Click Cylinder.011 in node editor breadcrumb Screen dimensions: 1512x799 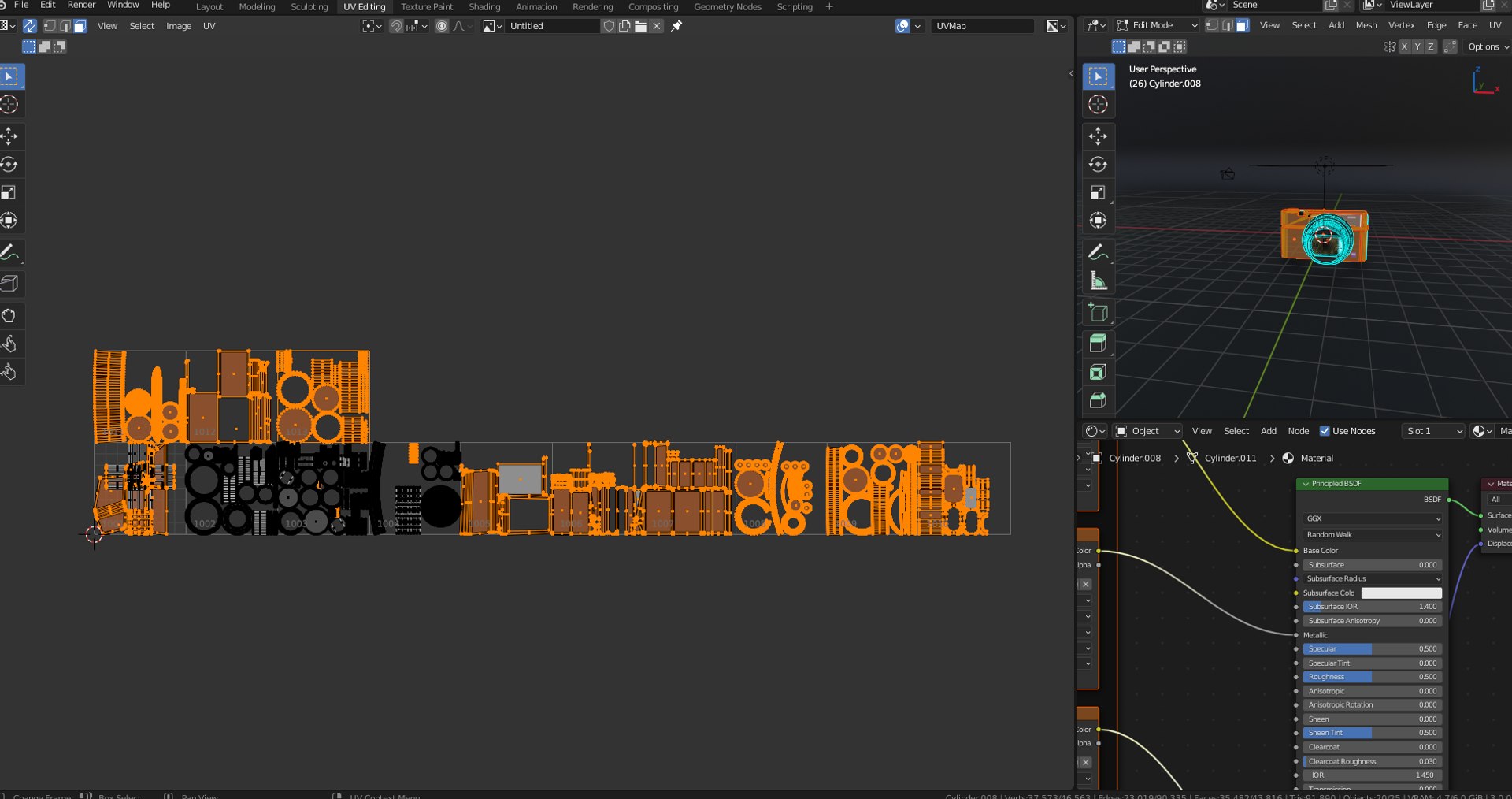point(1230,458)
